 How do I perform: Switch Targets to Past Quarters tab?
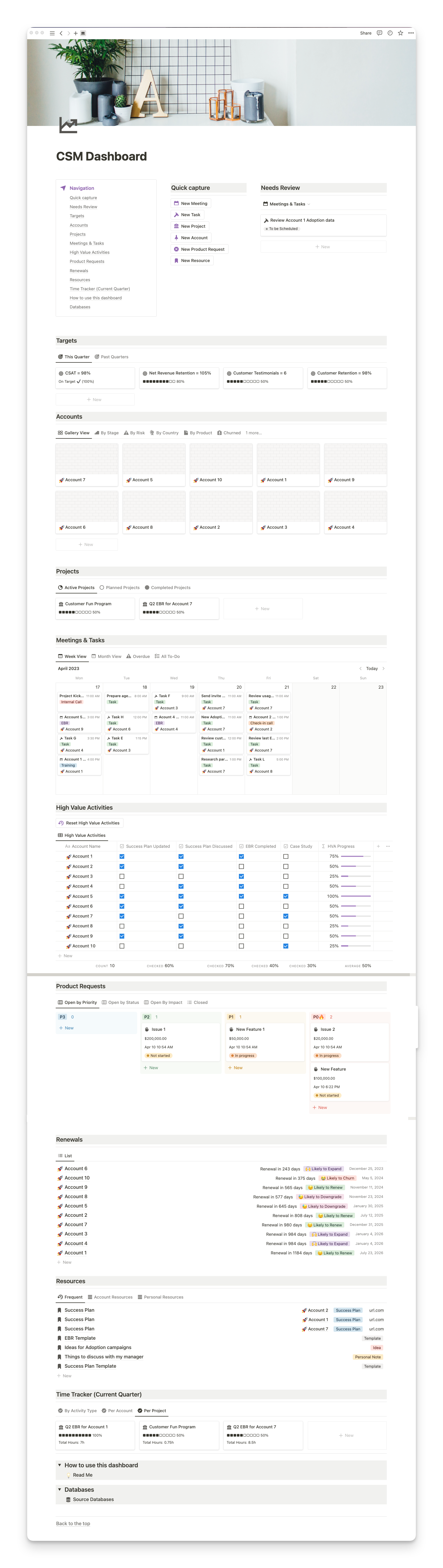pos(111,357)
